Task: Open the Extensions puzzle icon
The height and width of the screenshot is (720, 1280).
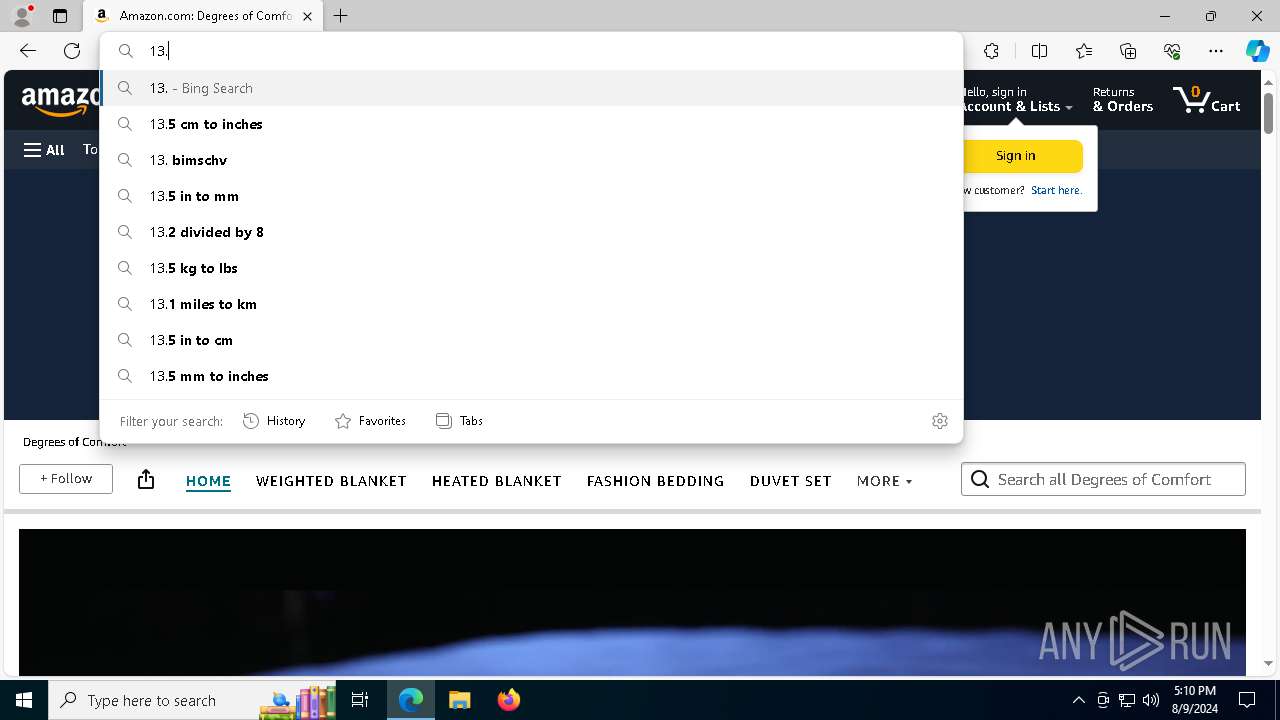Action: tap(991, 51)
